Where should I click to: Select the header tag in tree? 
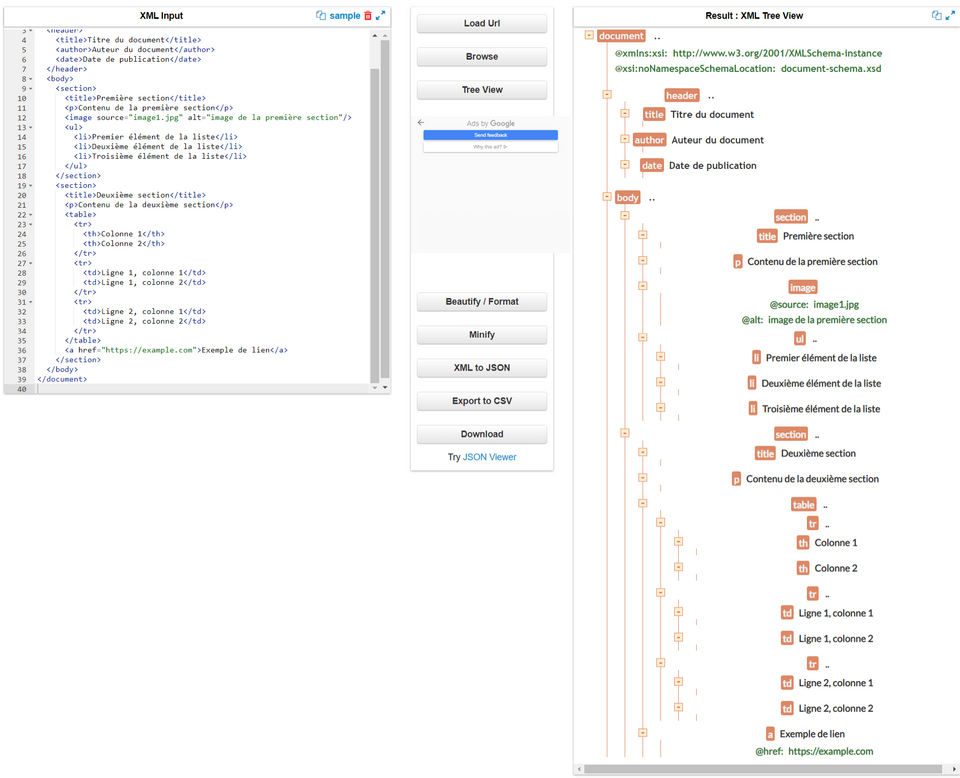pyautogui.click(x=681, y=95)
